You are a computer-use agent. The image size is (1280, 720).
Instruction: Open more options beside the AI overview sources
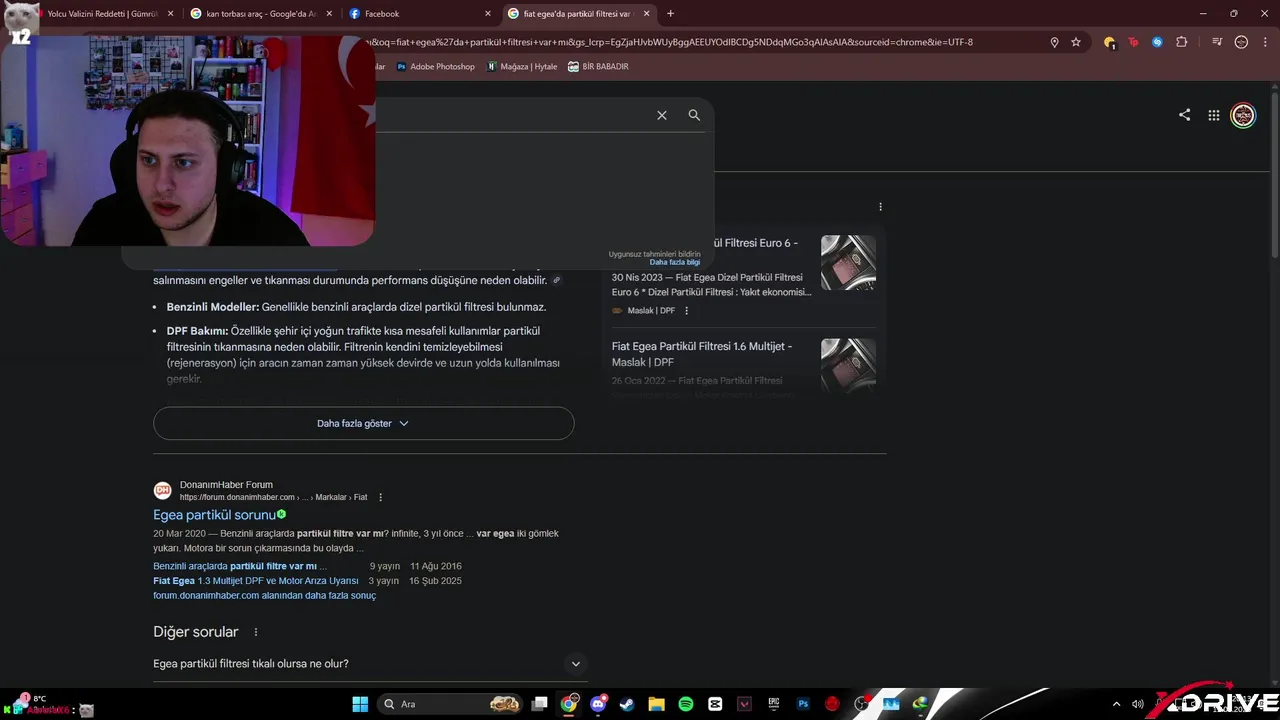881,207
